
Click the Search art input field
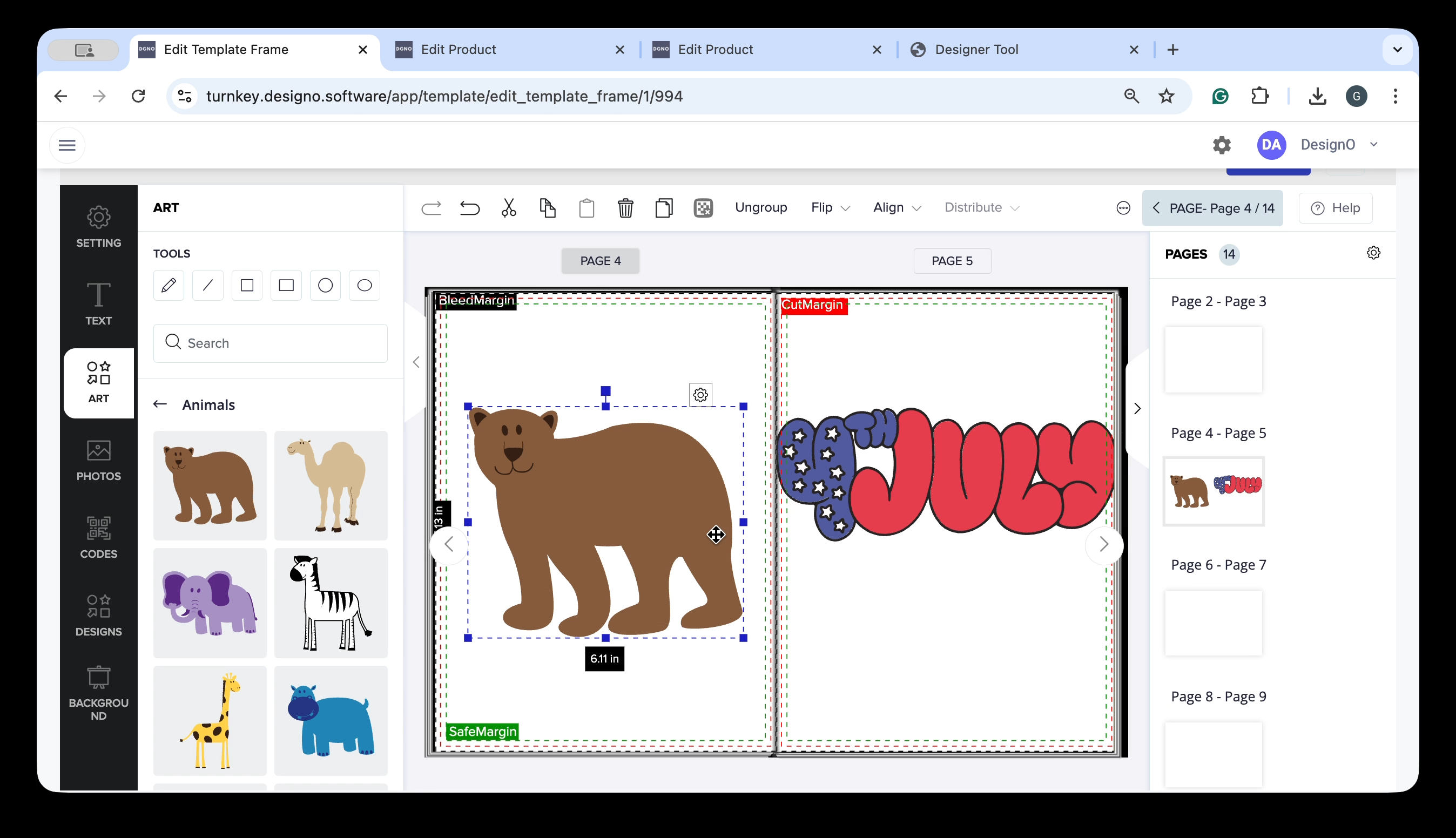[x=271, y=343]
